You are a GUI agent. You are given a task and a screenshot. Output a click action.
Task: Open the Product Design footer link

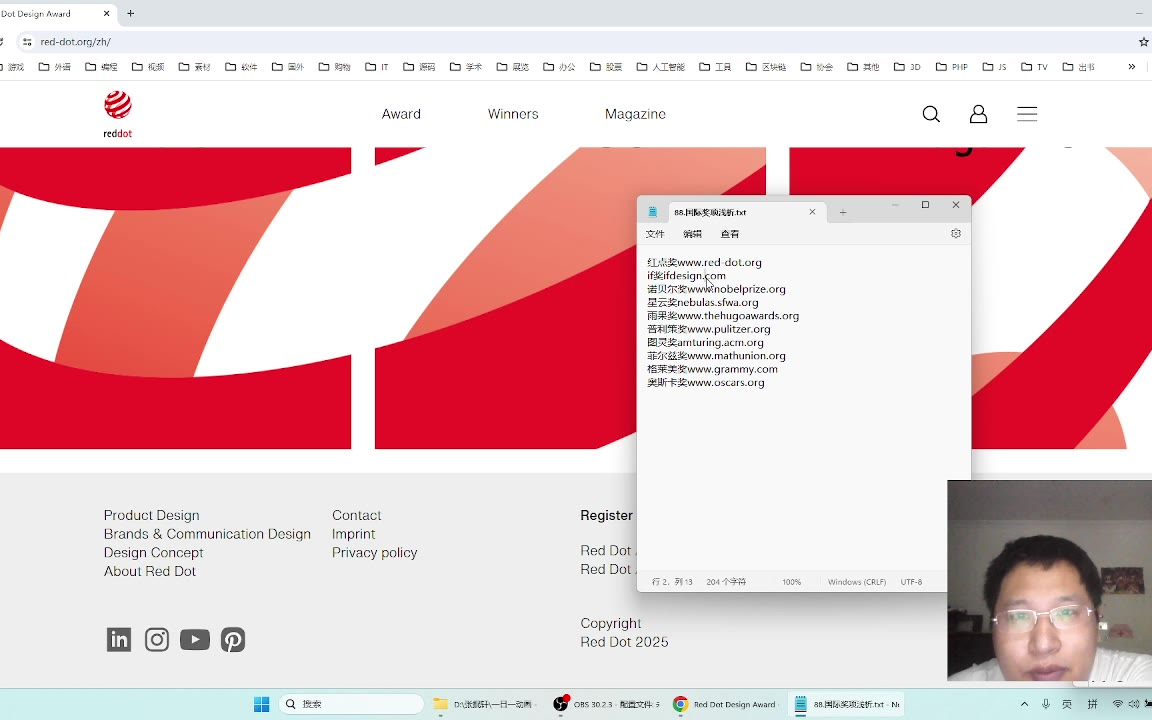[x=151, y=515]
